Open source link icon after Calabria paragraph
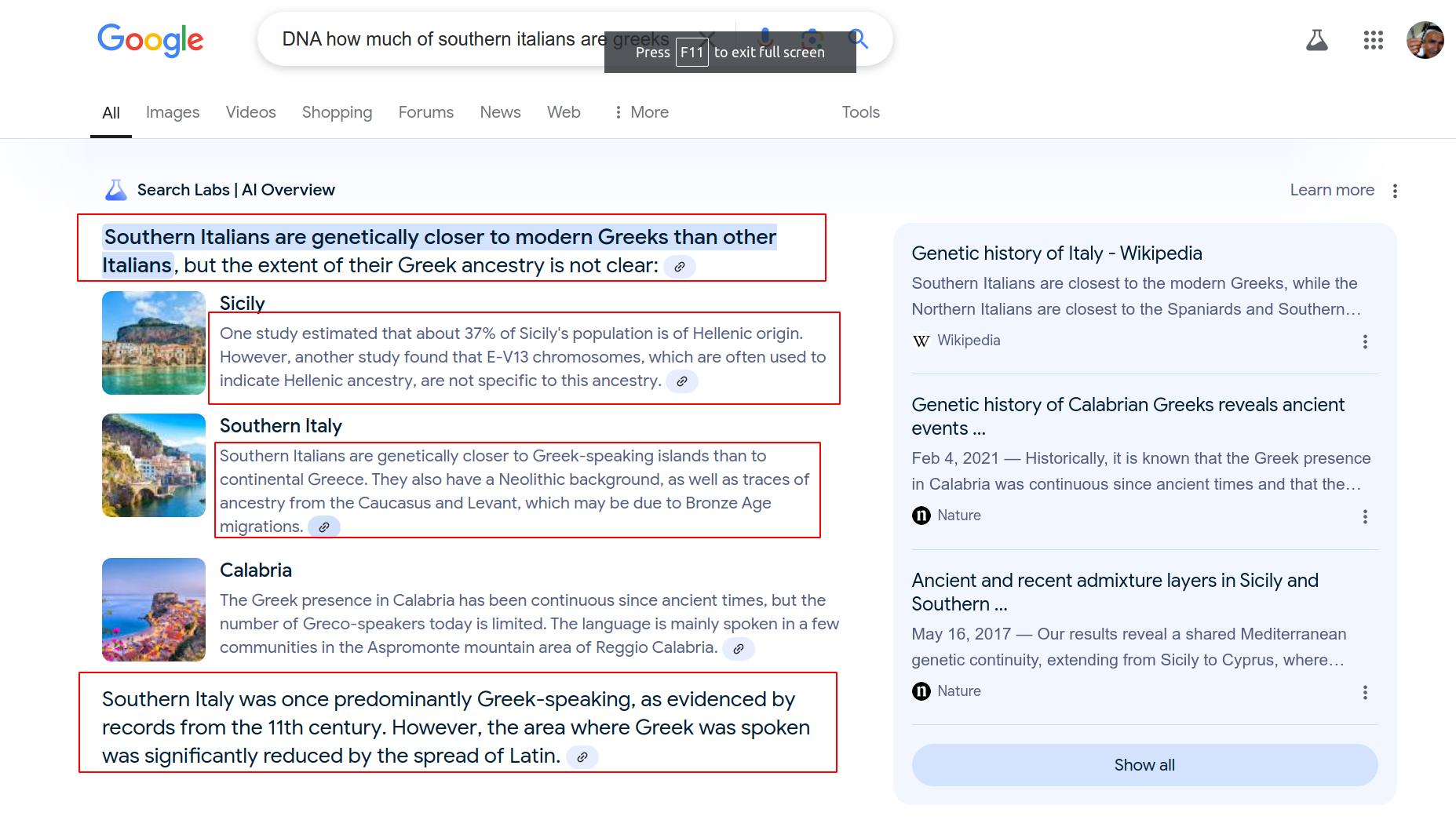The height and width of the screenshot is (820, 1456). point(738,649)
